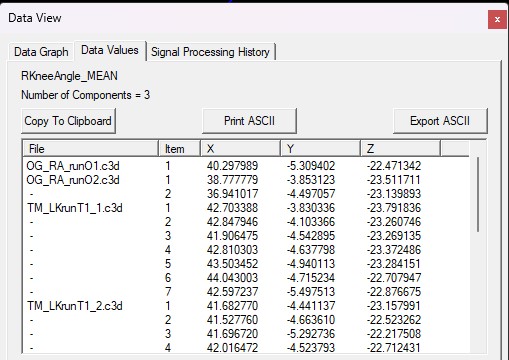Screen dimensions: 509x360
Task: Click the X column header
Action: coord(240,148)
